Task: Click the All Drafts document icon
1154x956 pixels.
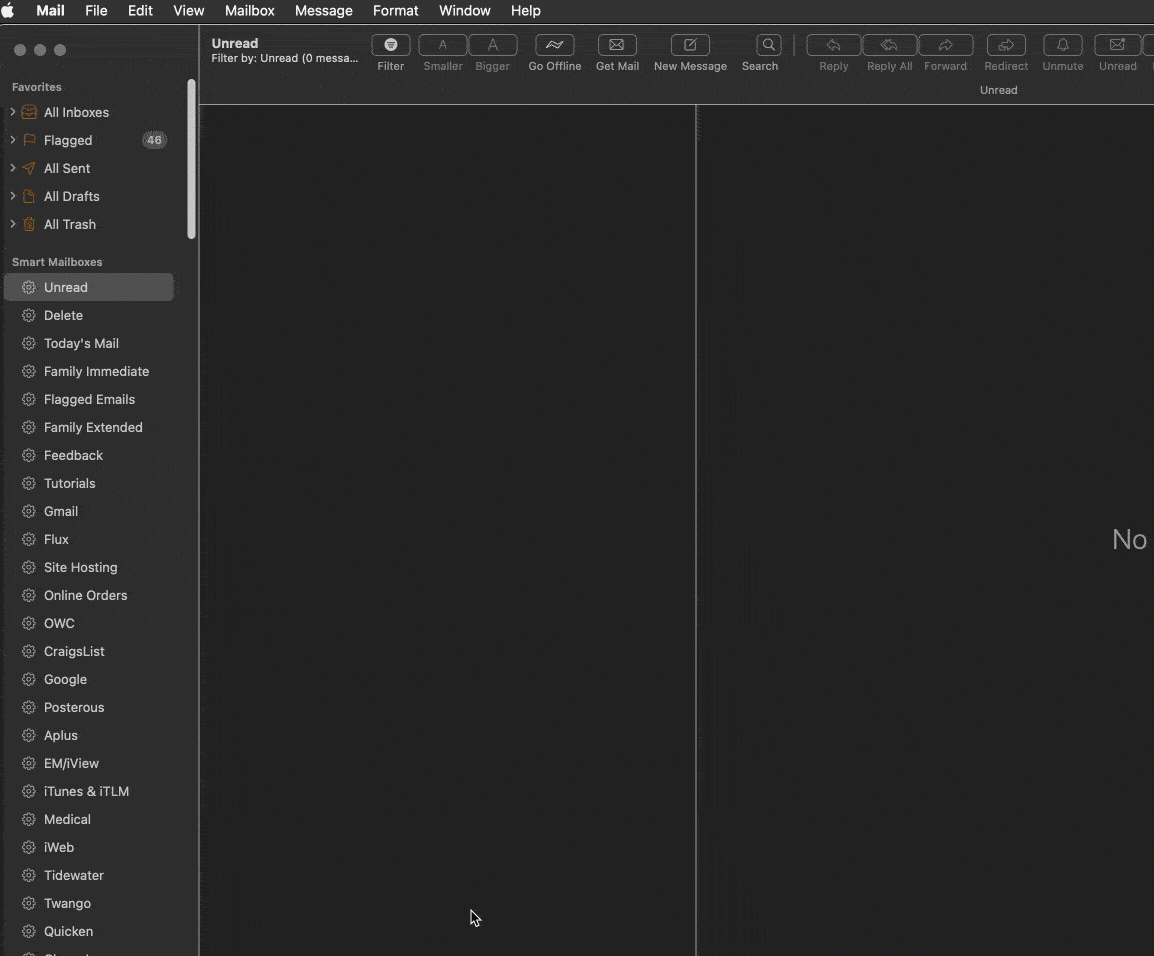Action: pyautogui.click(x=29, y=196)
